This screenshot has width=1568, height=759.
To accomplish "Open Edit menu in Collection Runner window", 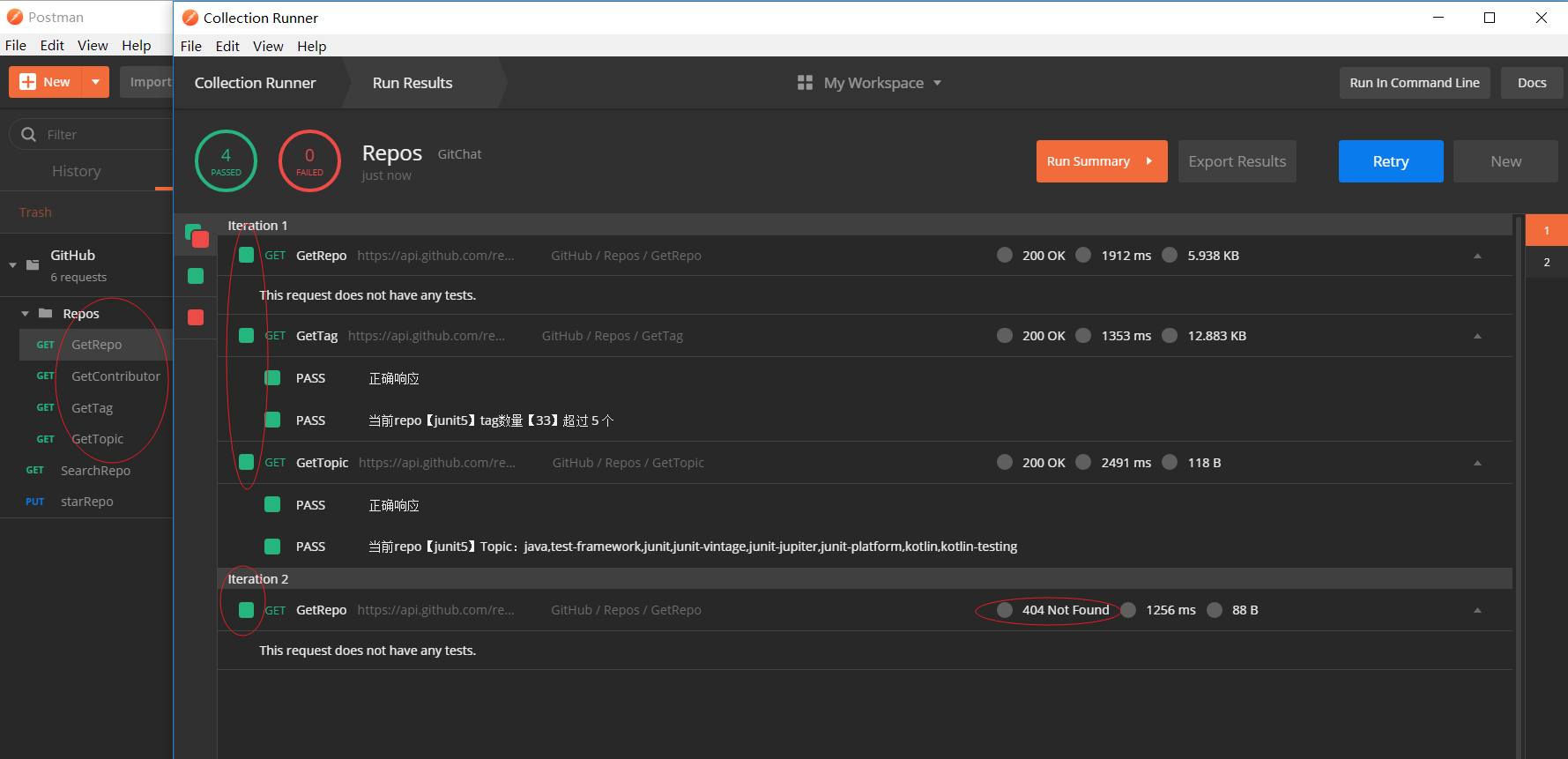I will [227, 46].
